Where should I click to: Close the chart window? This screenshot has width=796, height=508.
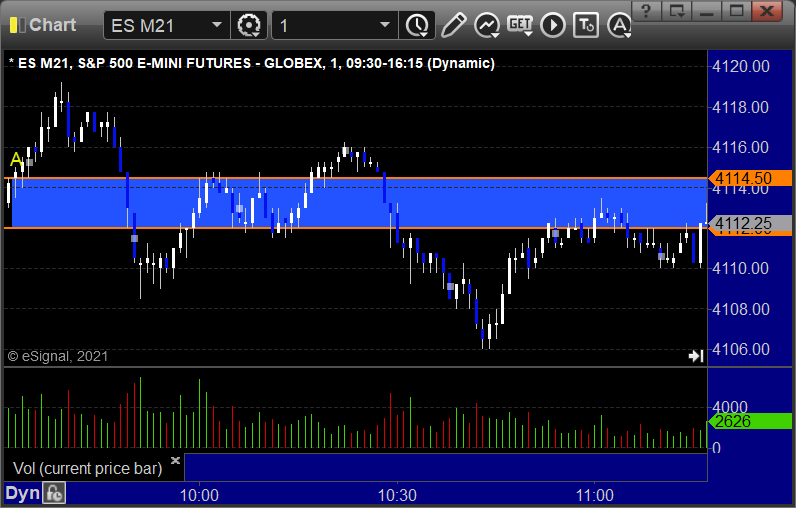click(767, 11)
